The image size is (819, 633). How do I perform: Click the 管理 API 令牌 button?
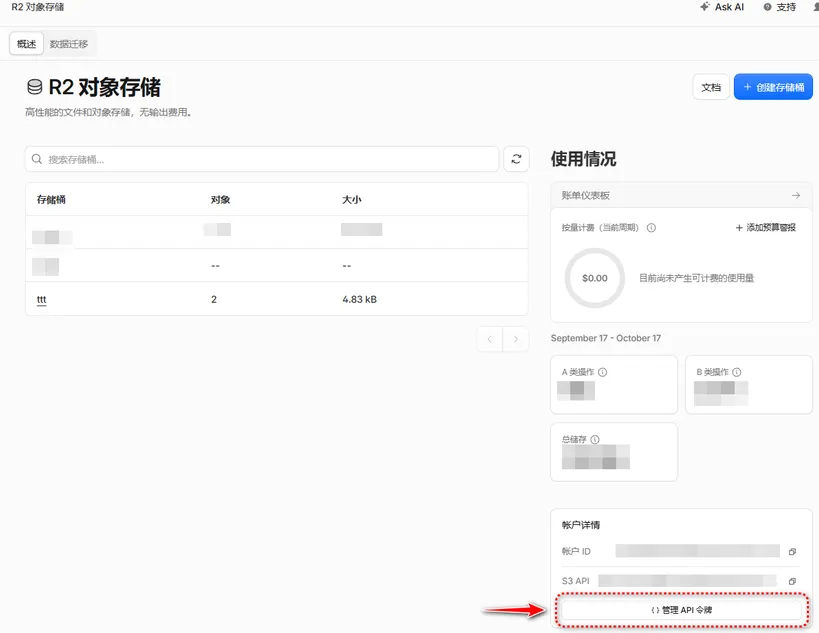(681, 610)
